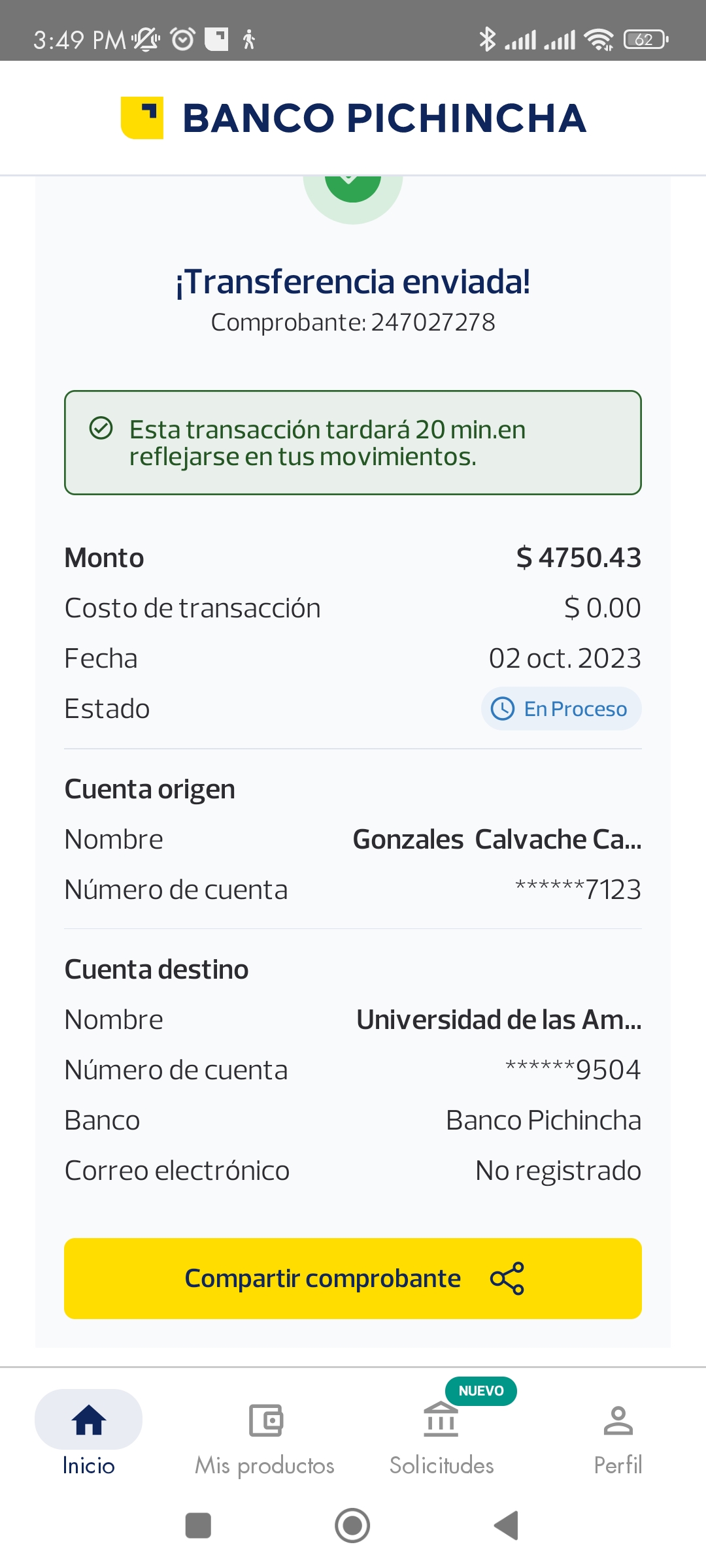Image resolution: width=706 pixels, height=1568 pixels.
Task: Tap the En Proceso status badge
Action: 562,709
